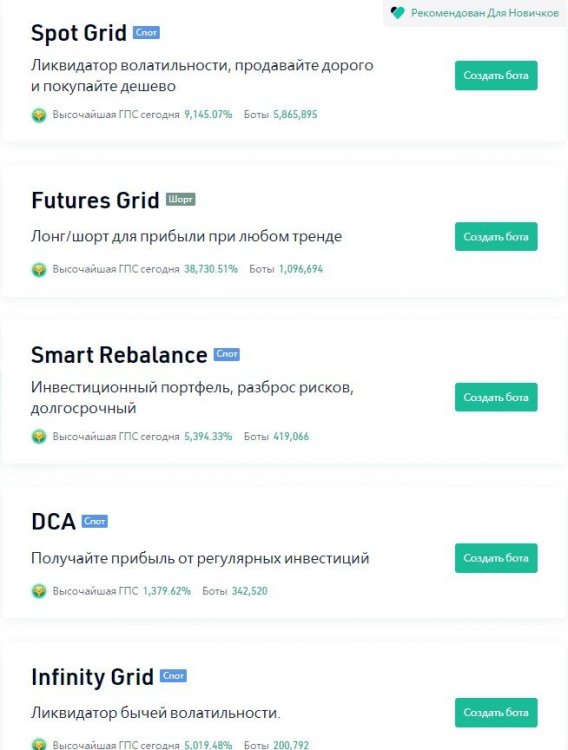Create a Smart Rebalance bot with Создать бота
The height and width of the screenshot is (750, 568).
pyautogui.click(x=496, y=397)
